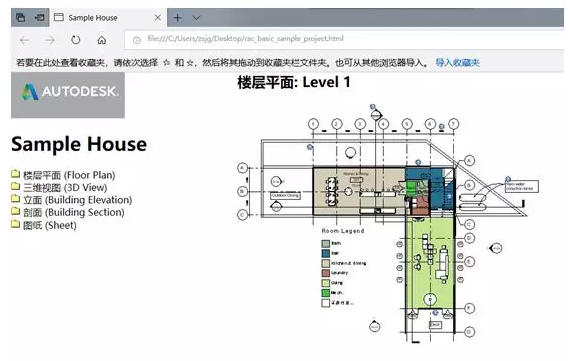Go forward with the forward arrow
This screenshot has width=571, height=361.
(50, 40)
